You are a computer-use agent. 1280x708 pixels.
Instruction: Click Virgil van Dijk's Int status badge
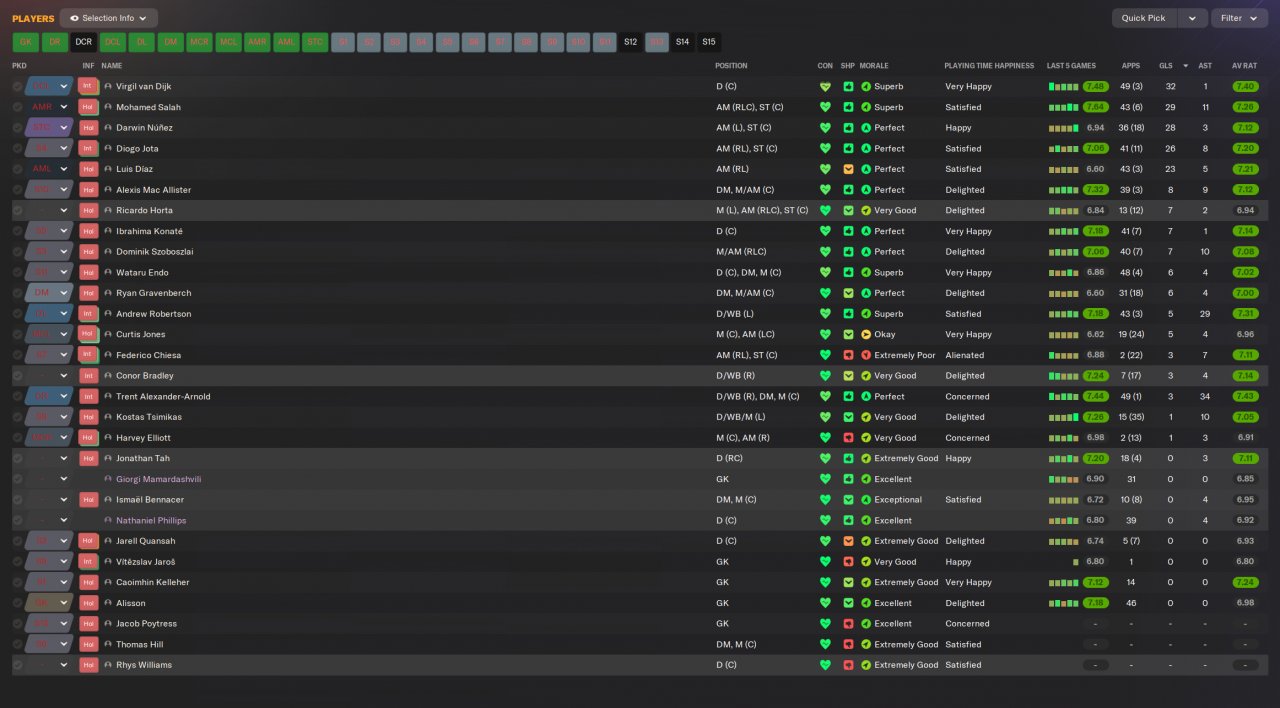pos(88,86)
